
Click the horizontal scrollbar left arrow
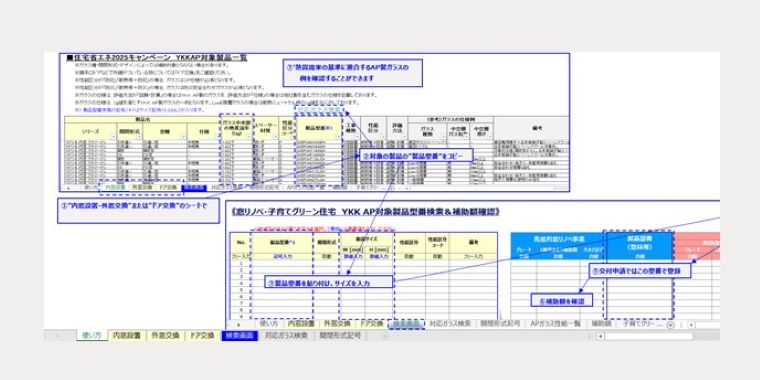[x=600, y=336]
